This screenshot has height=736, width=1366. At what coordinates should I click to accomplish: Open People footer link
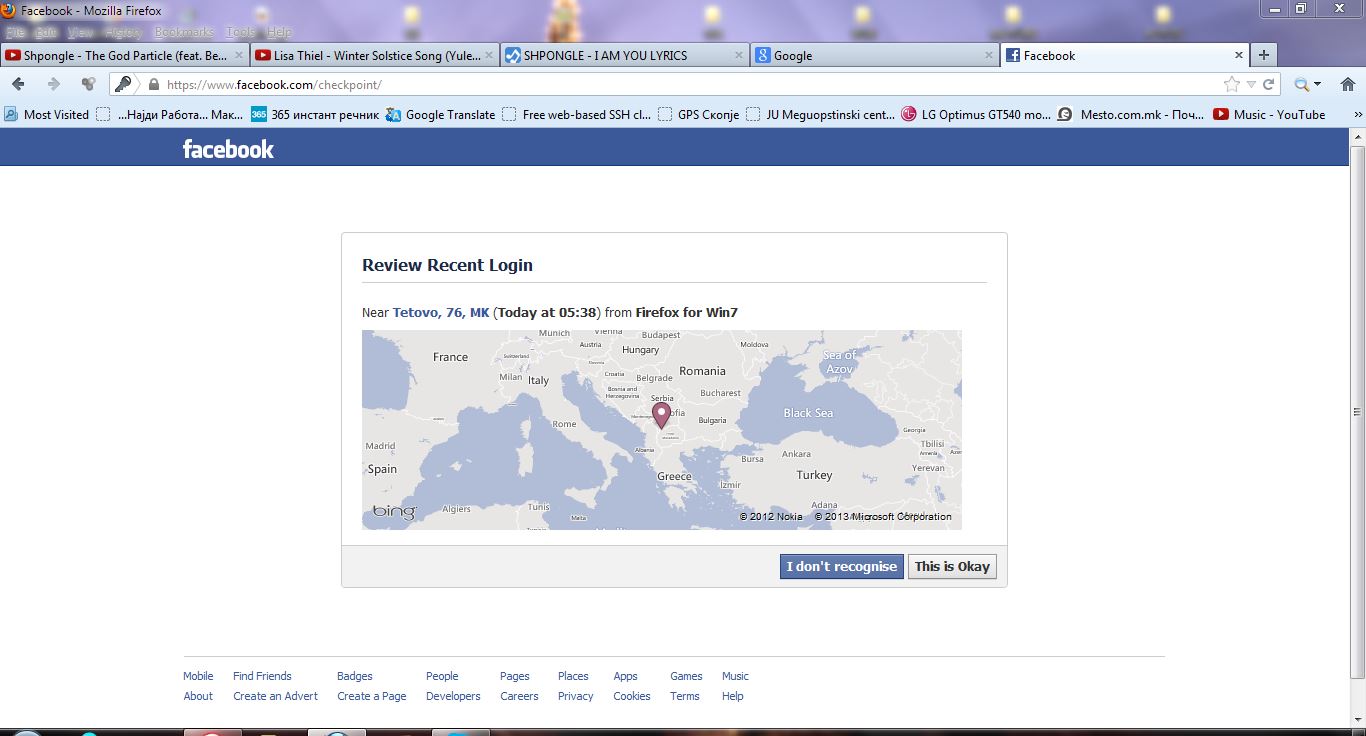[x=442, y=676]
